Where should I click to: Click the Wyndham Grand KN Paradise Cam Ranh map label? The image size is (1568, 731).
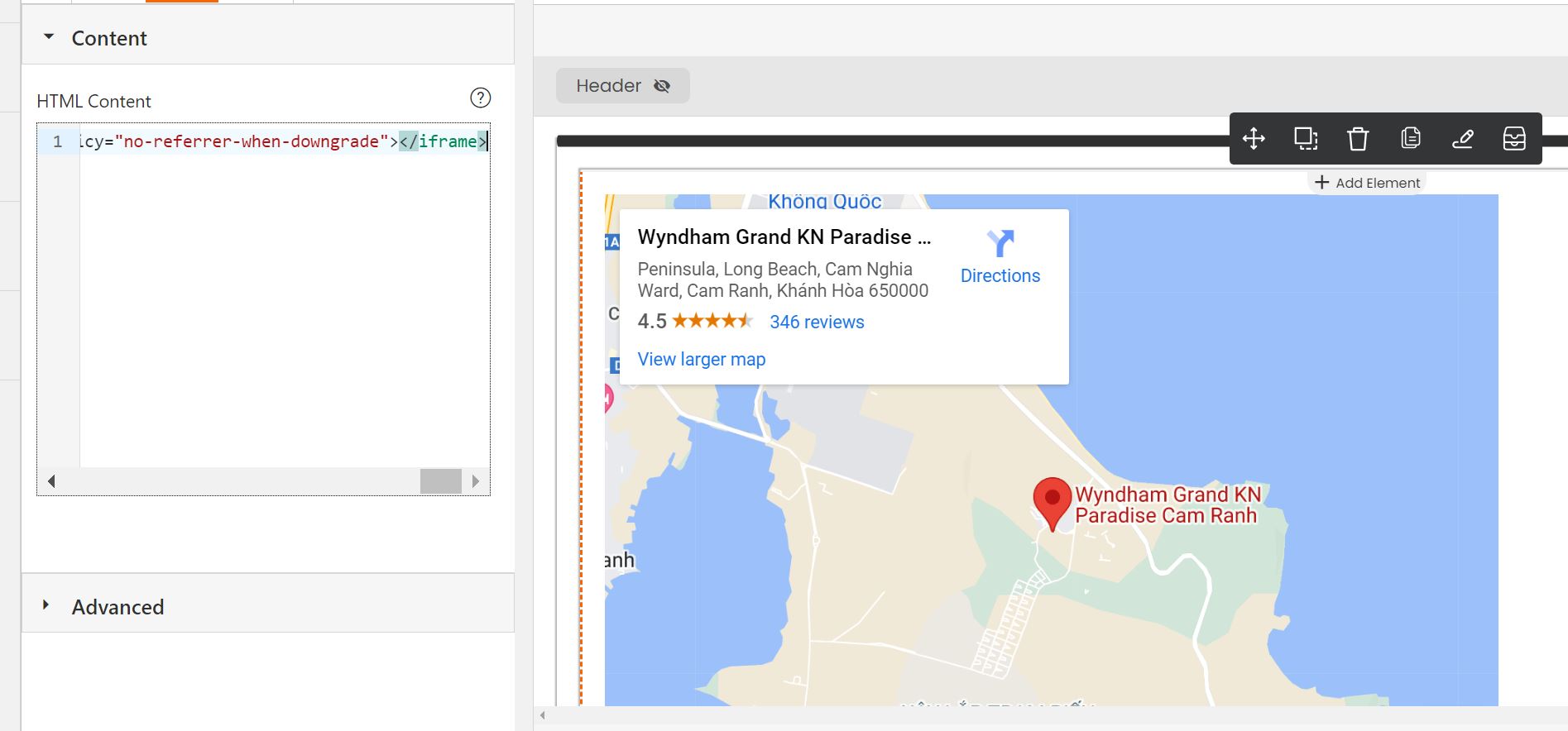click(x=1168, y=504)
